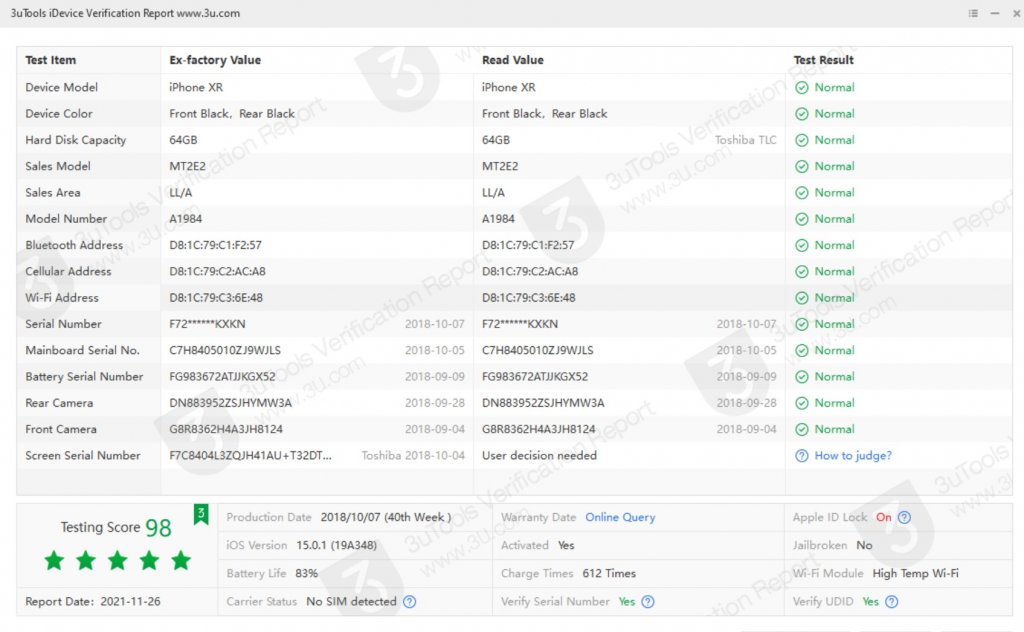This screenshot has height=632, width=1024.
Task: Click help icon next to Apple ID Lock
Action: [x=904, y=517]
